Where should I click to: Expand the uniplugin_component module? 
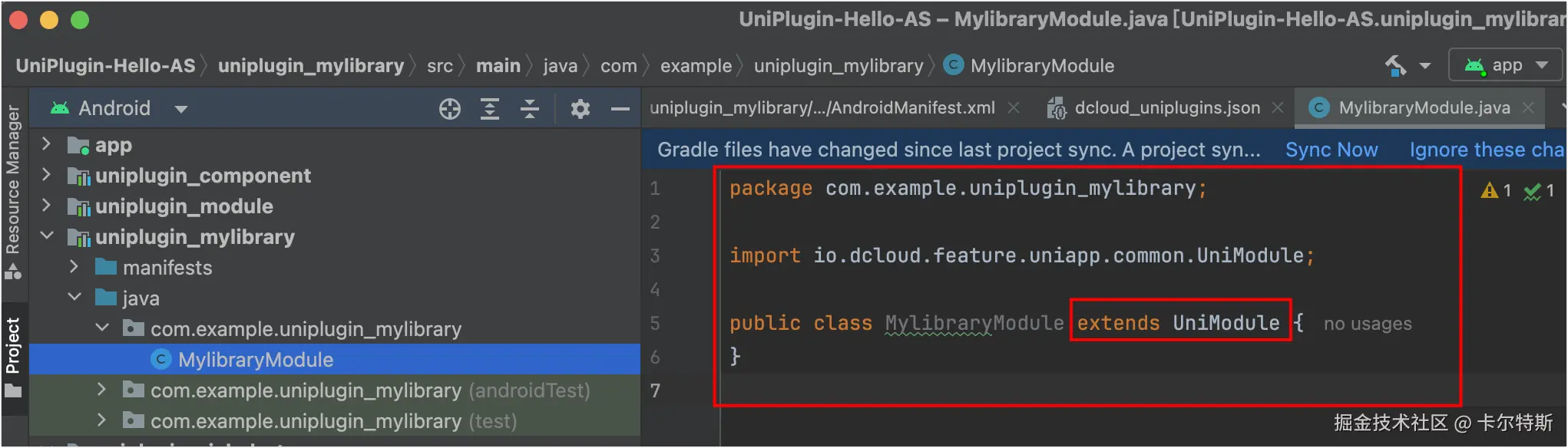(46, 176)
